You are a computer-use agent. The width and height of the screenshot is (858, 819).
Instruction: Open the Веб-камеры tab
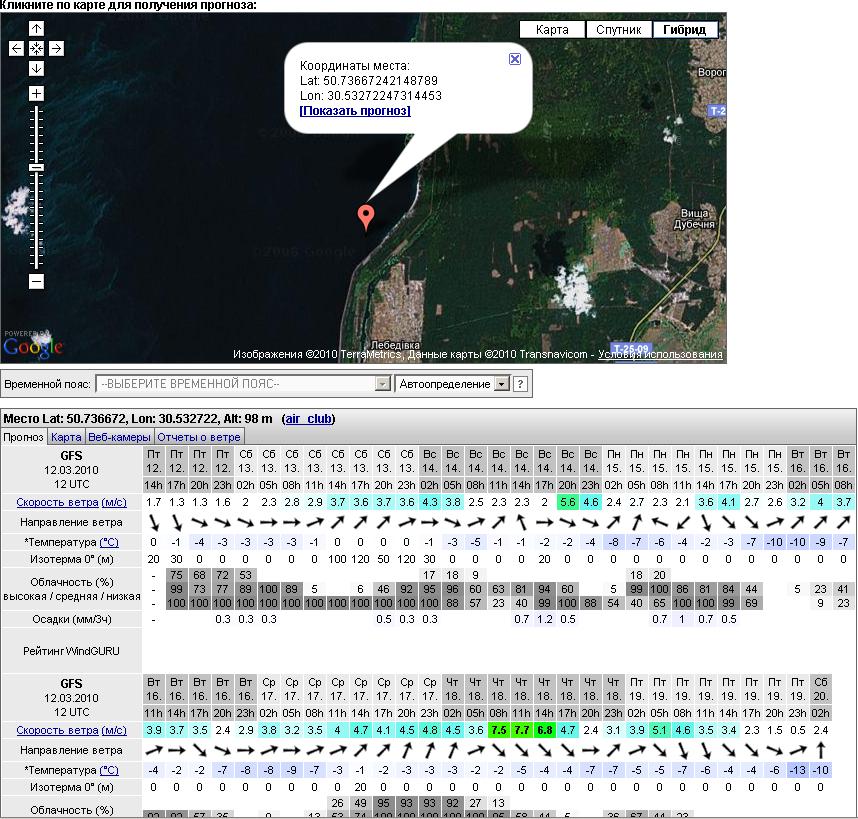(x=119, y=437)
